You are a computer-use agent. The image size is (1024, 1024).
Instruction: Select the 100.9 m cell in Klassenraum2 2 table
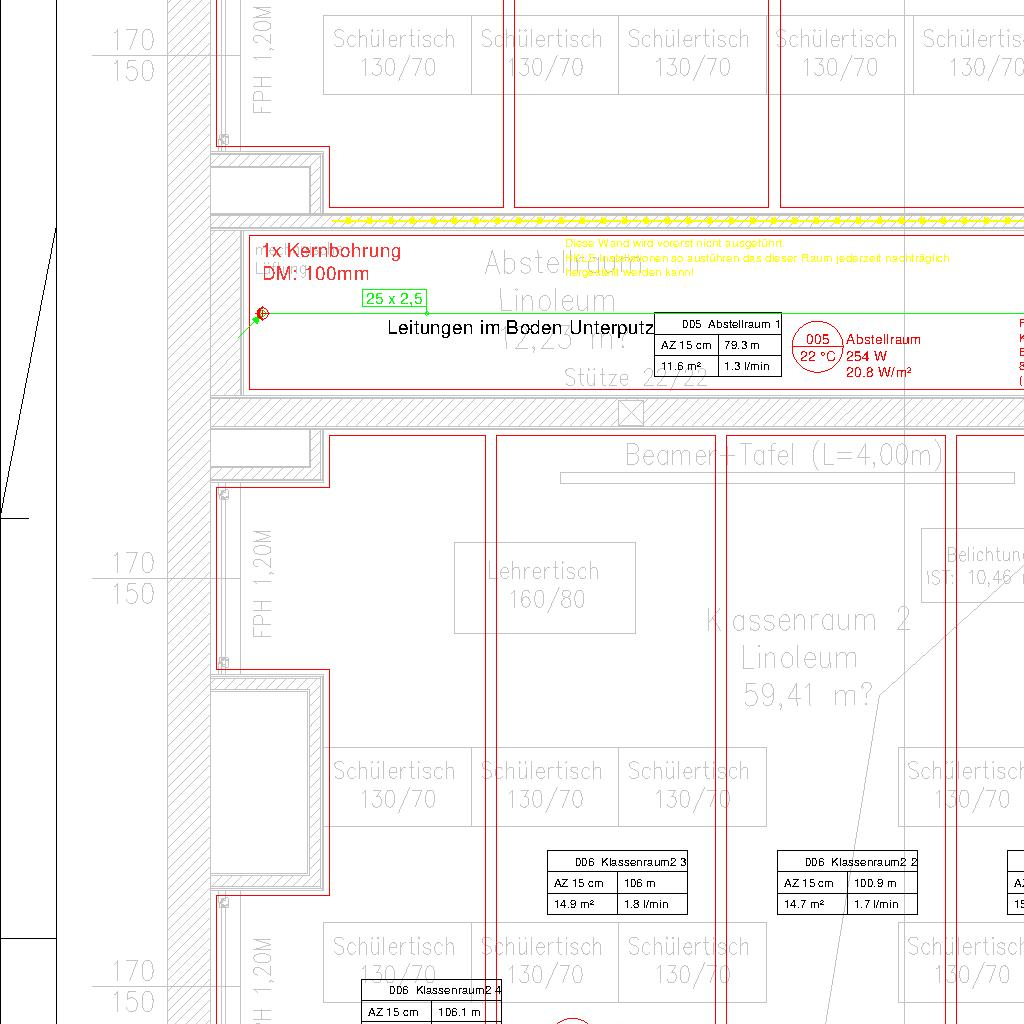click(x=881, y=883)
